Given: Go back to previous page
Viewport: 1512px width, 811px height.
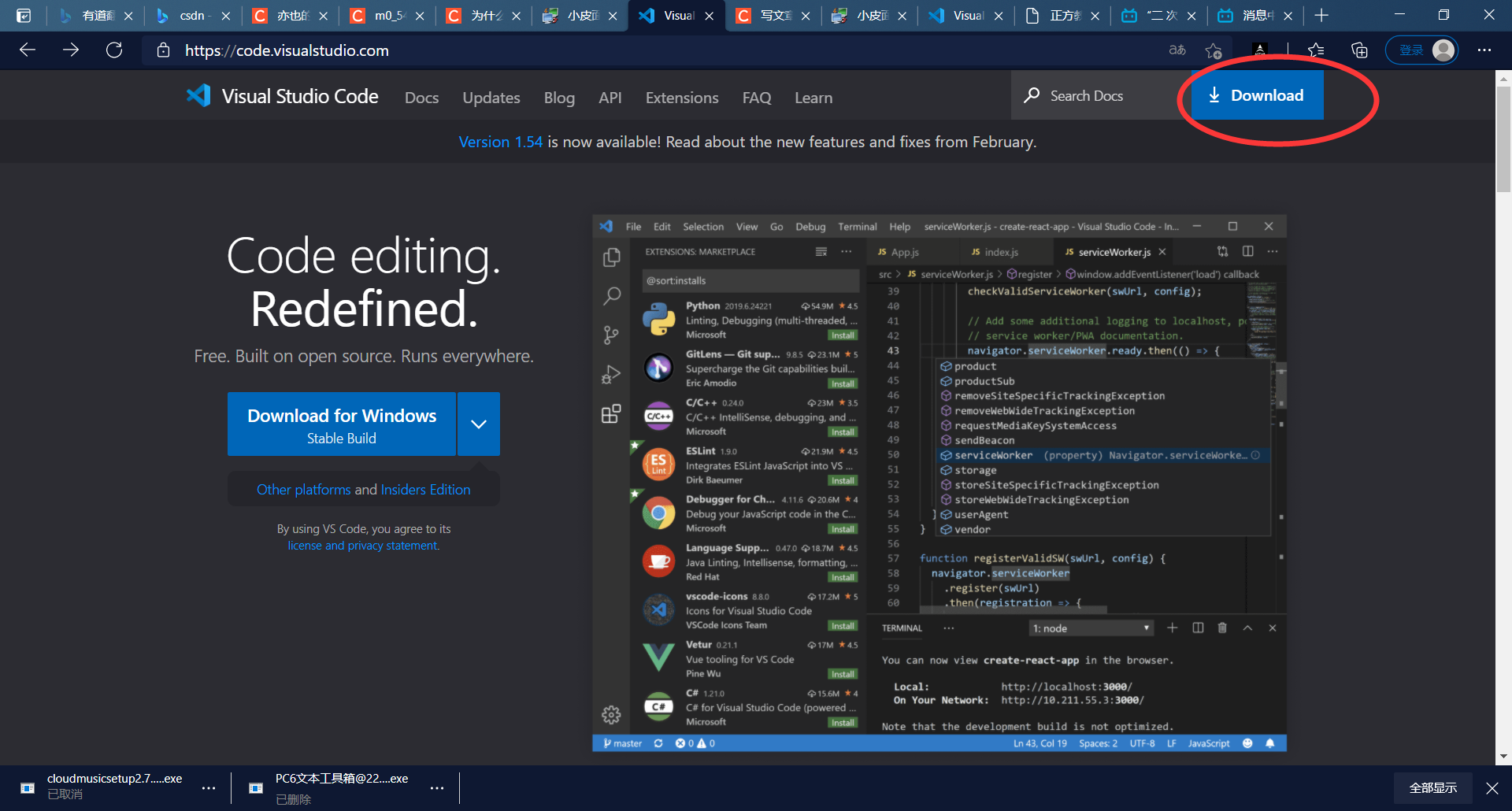Looking at the screenshot, I should [28, 50].
